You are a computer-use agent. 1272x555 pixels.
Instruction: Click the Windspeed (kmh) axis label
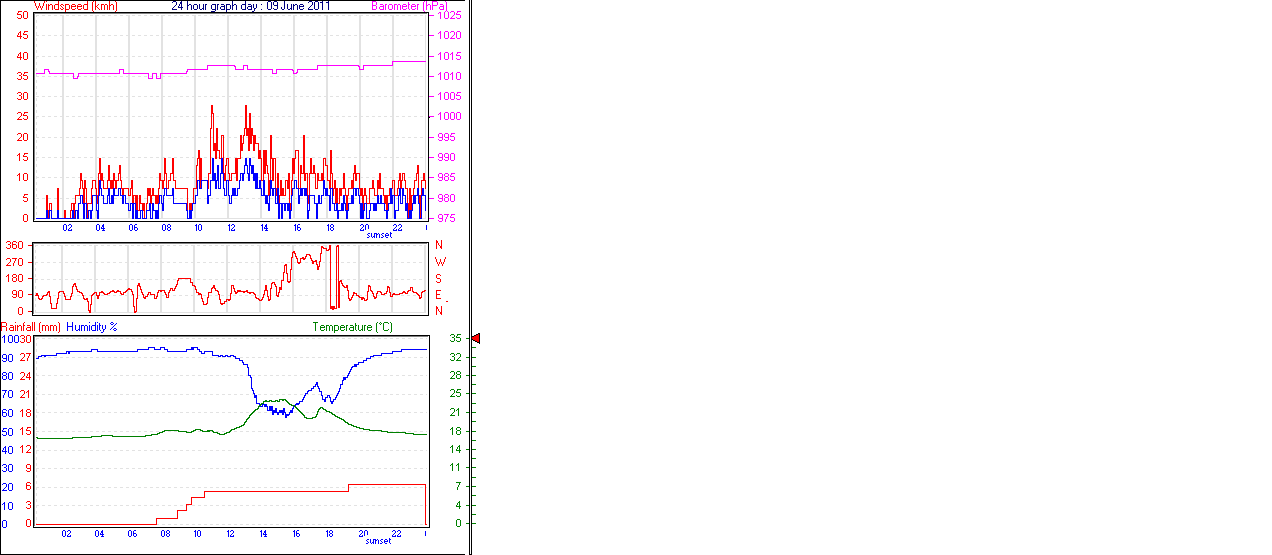pyautogui.click(x=75, y=6)
